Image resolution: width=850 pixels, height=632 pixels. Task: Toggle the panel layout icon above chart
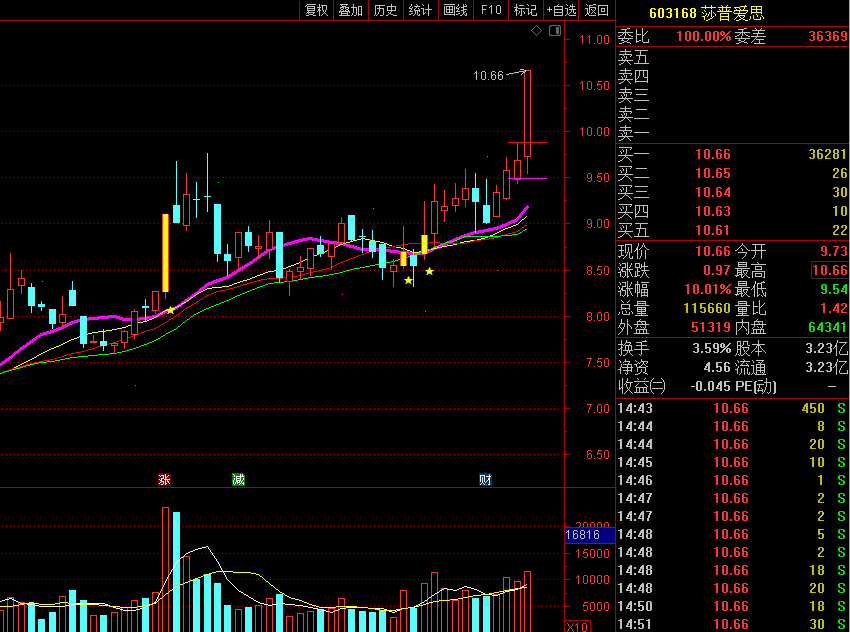coord(555,31)
